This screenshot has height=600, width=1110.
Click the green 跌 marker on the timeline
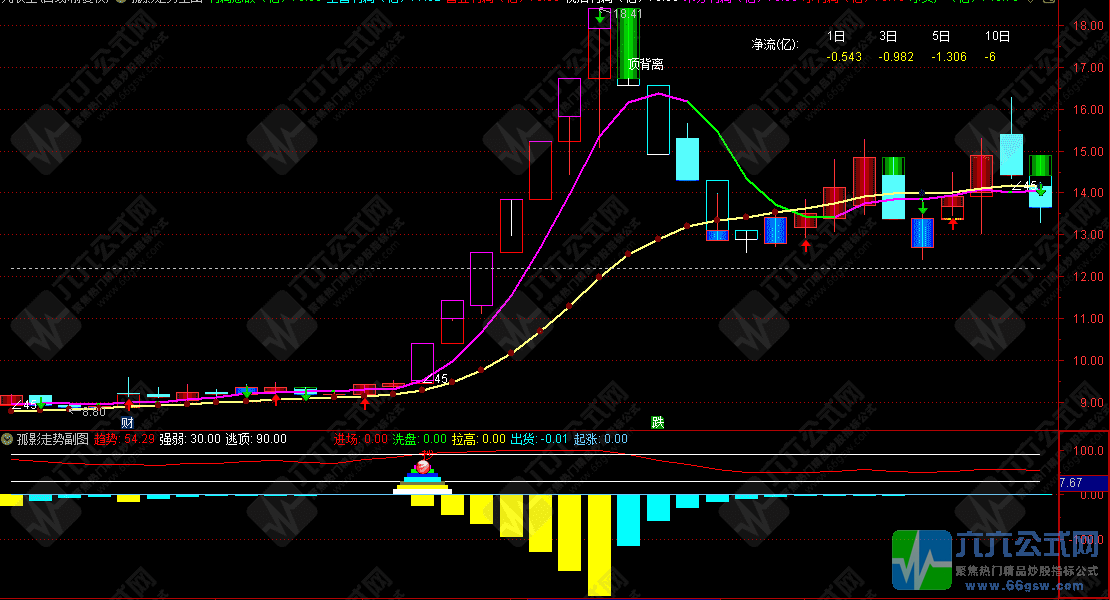tap(657, 423)
